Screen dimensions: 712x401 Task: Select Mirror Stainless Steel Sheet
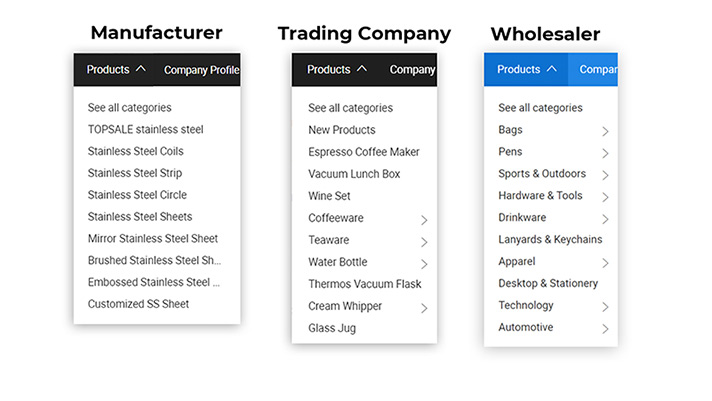tap(152, 239)
